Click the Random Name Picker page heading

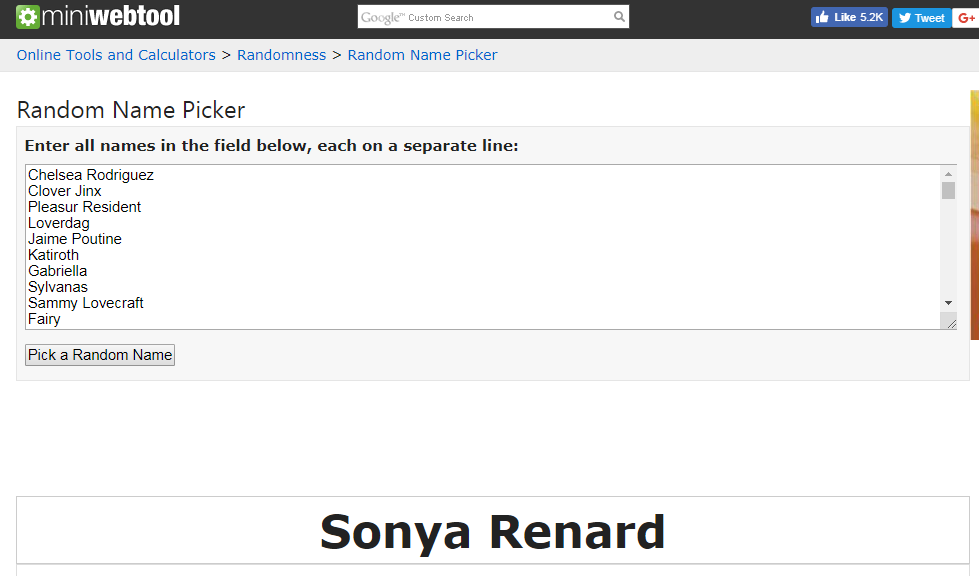pyautogui.click(x=131, y=110)
